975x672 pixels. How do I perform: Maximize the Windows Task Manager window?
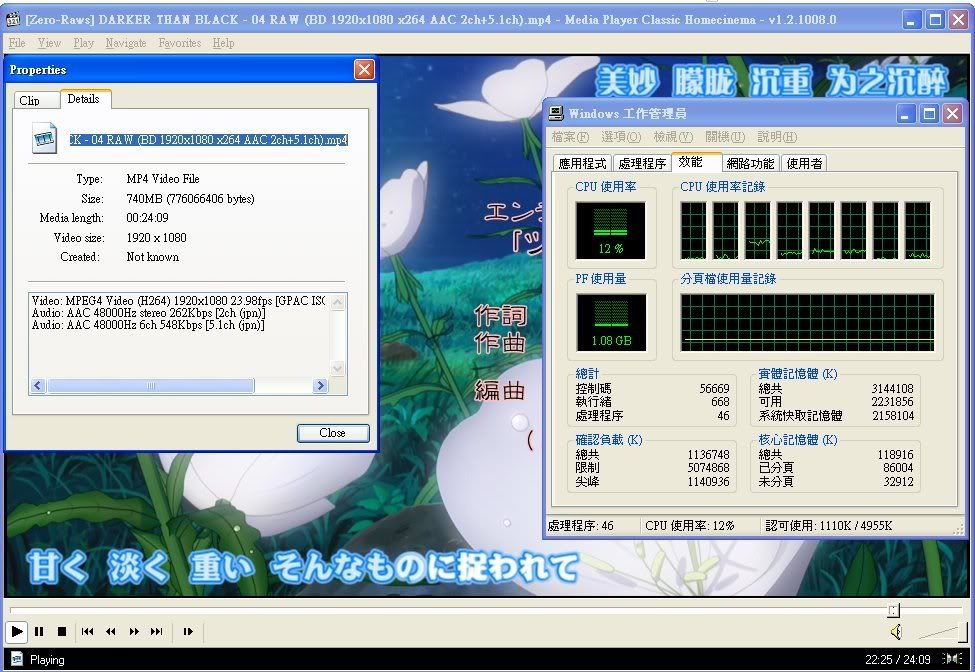pos(929,114)
